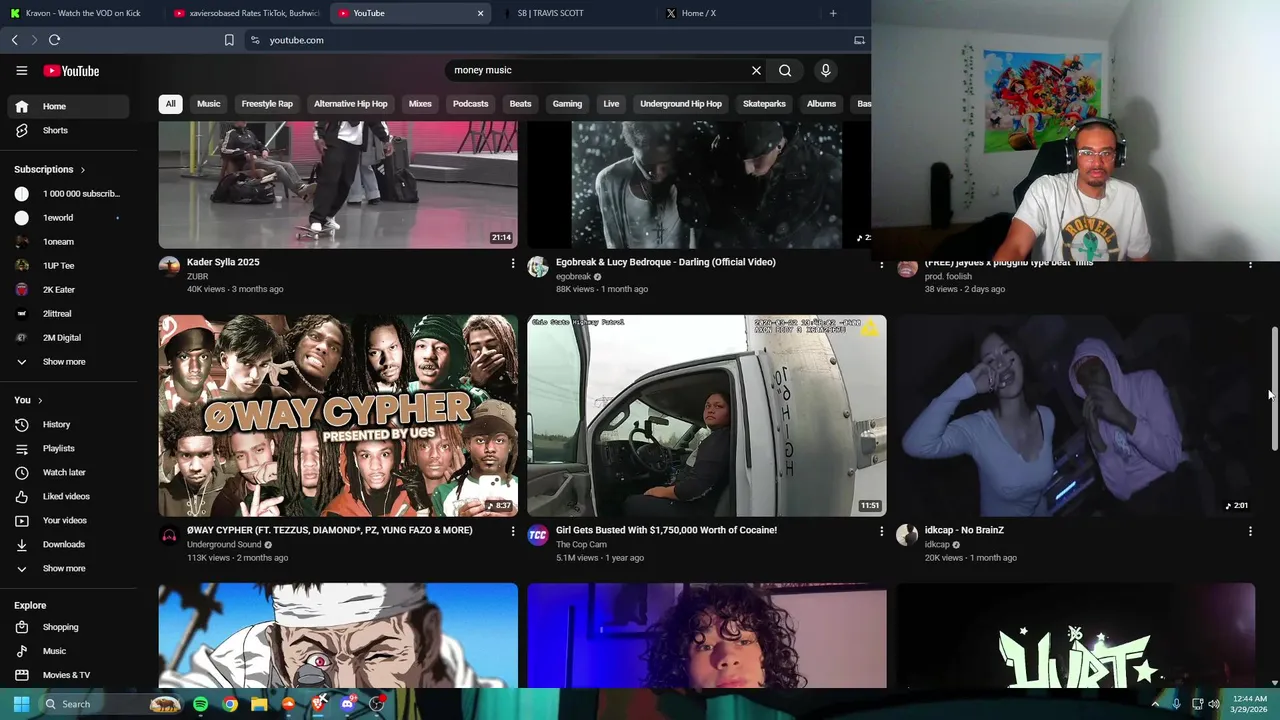Open Shopping under Explore
The width and height of the screenshot is (1280, 720).
(68, 627)
